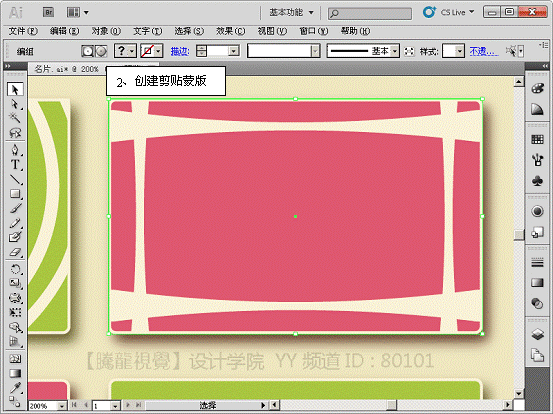Select the Direct Selection tool
The height and width of the screenshot is (414, 553).
click(x=15, y=104)
